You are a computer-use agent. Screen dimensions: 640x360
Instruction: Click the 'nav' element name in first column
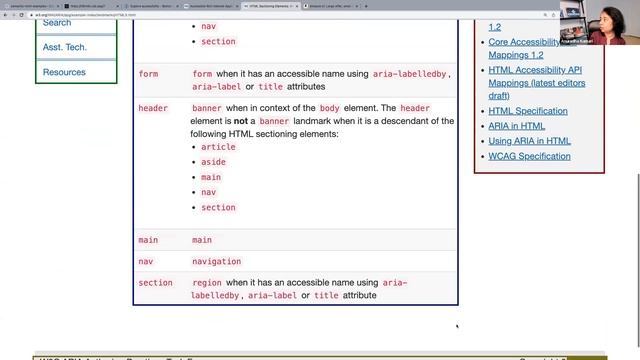click(146, 261)
